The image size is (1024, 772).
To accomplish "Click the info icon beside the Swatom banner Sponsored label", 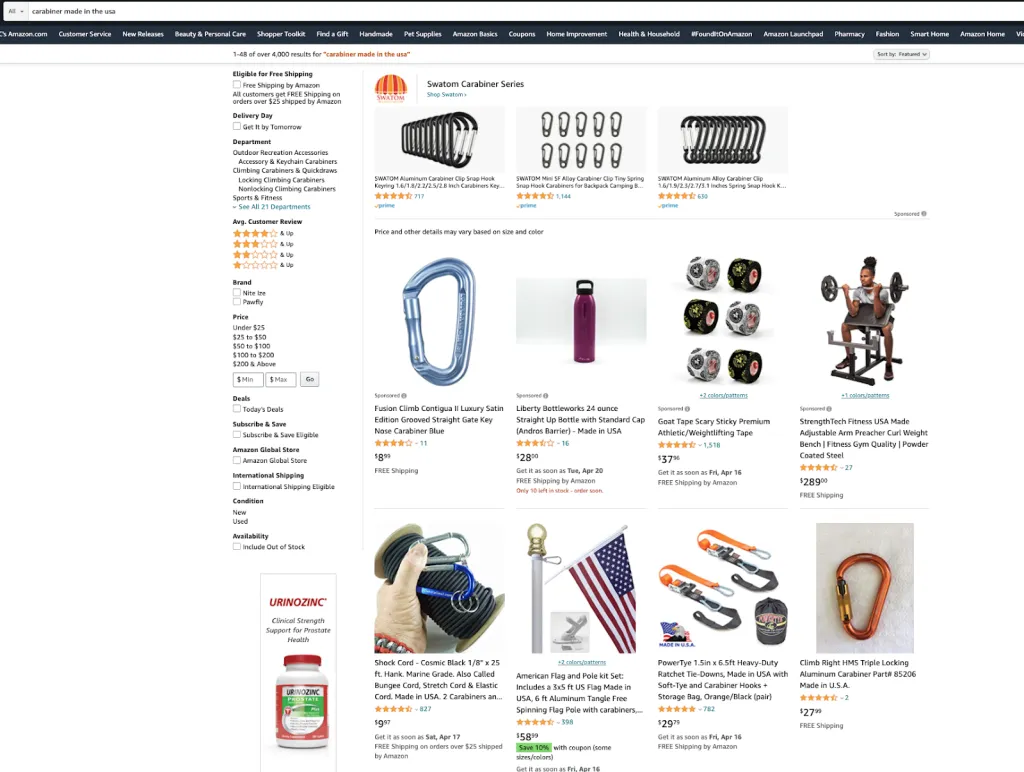I will 923,214.
